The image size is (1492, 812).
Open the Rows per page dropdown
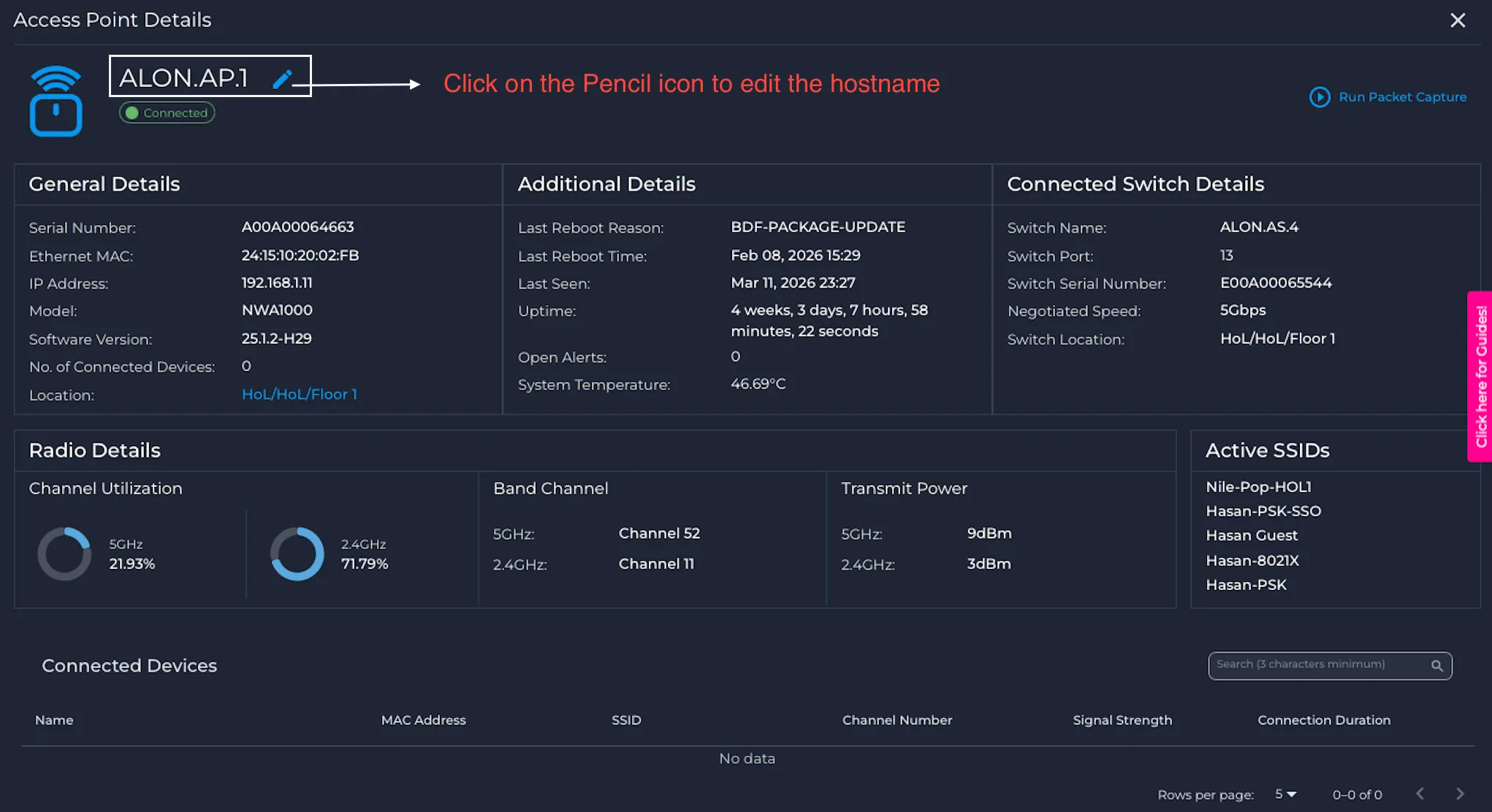click(x=1285, y=794)
